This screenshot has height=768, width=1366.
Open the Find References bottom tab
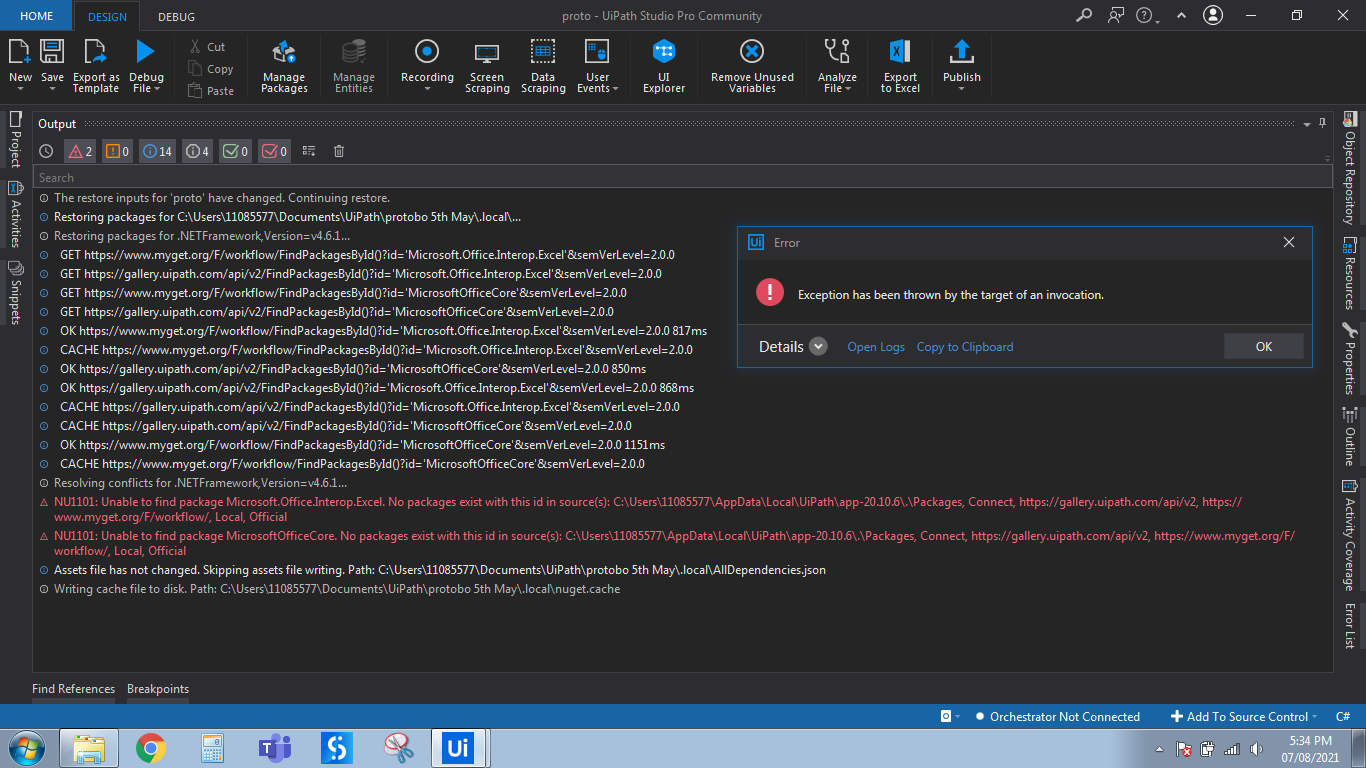(73, 689)
